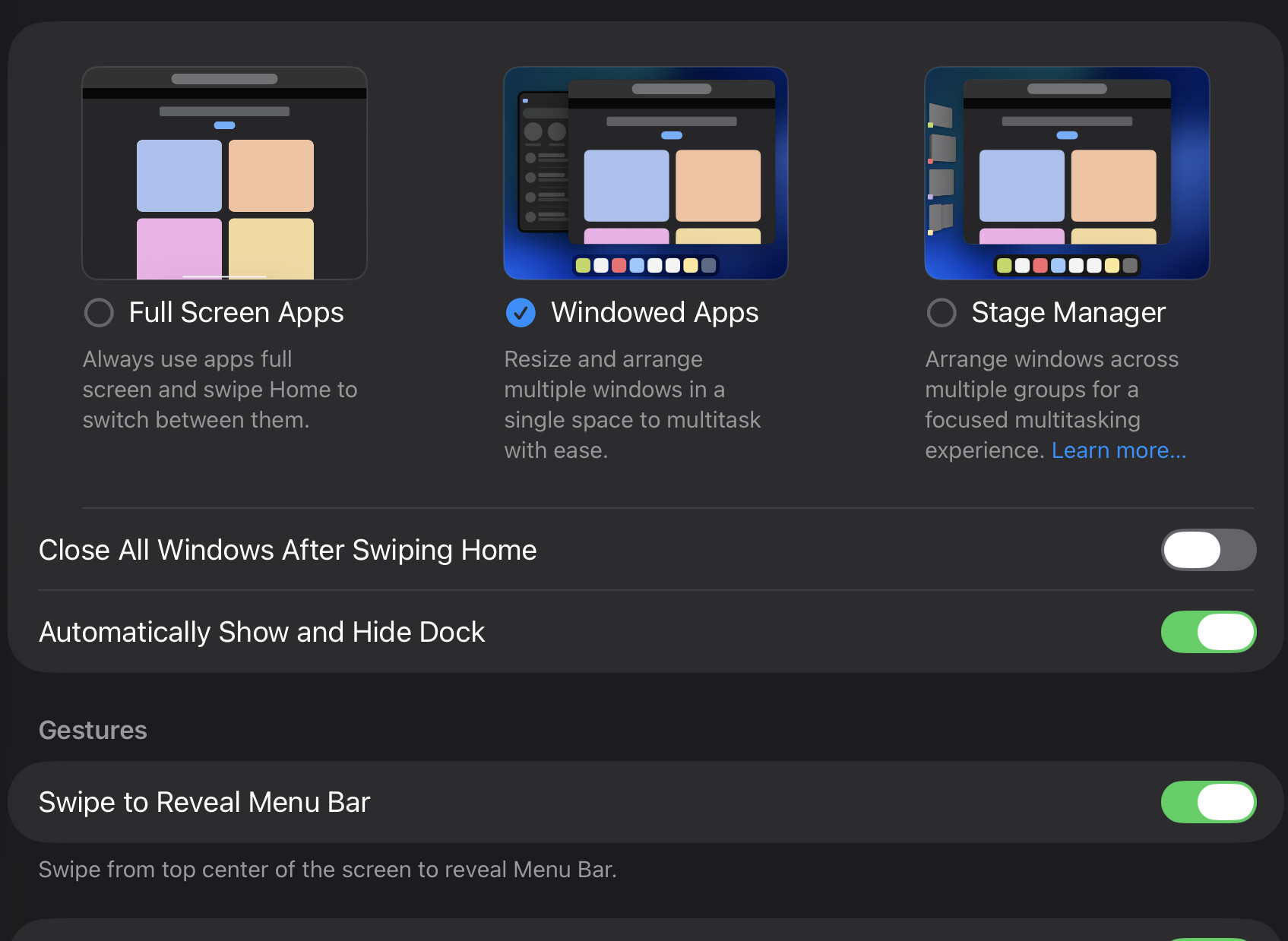
Task: Click the Windowed Apps title text
Action: point(654,313)
